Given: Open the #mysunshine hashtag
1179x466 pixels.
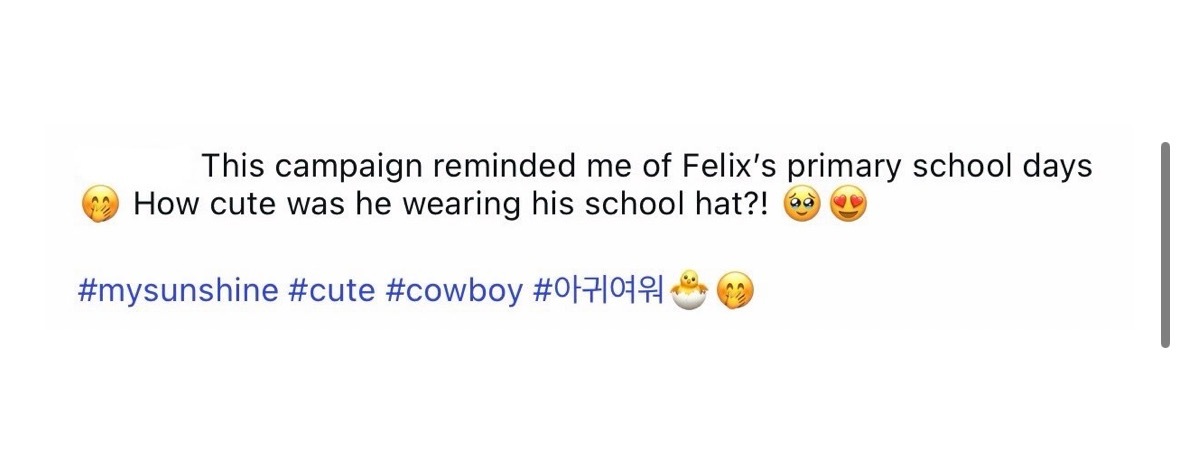Looking at the screenshot, I should 177,291.
